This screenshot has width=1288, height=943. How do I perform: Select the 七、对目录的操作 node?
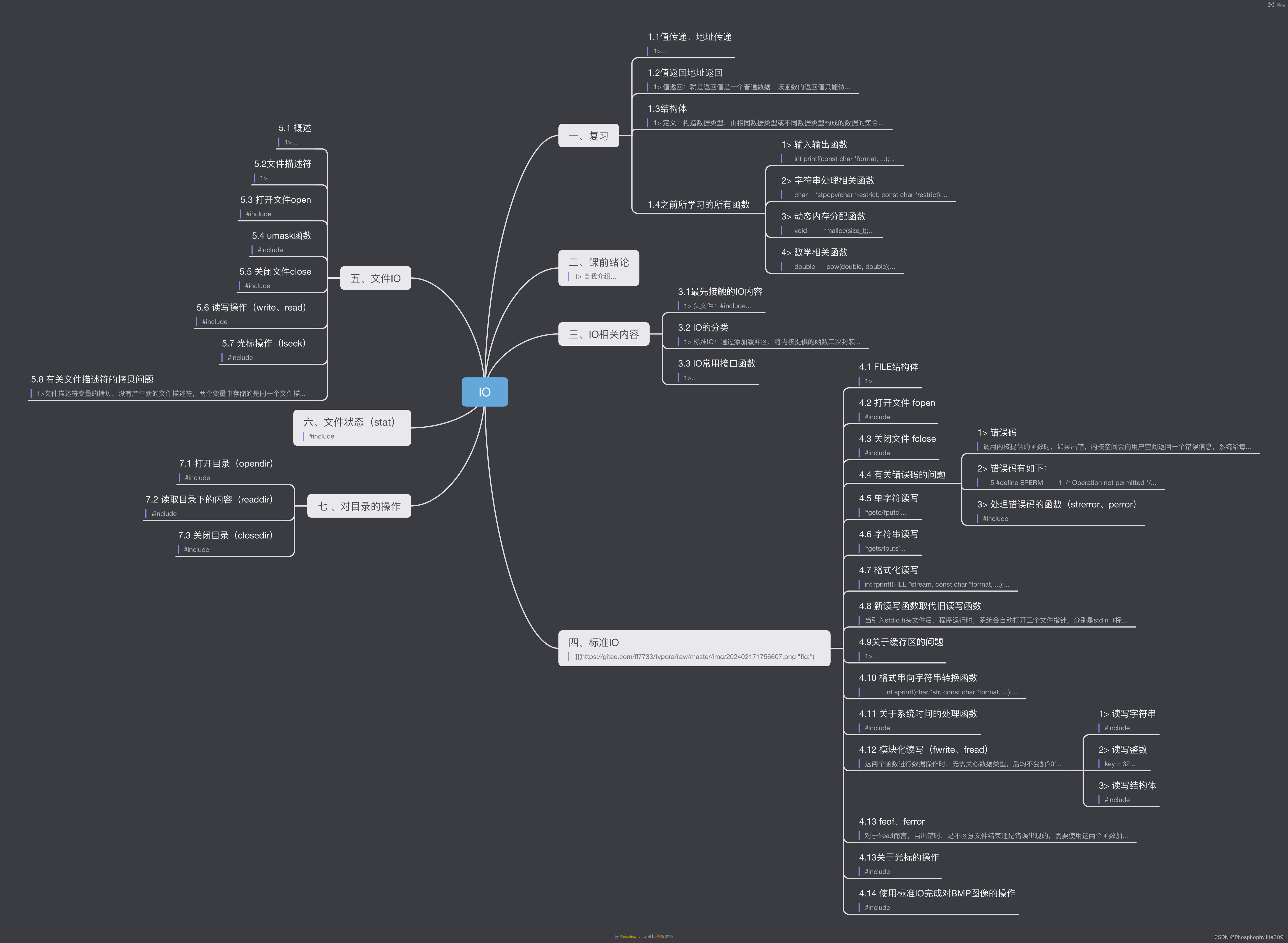click(359, 506)
